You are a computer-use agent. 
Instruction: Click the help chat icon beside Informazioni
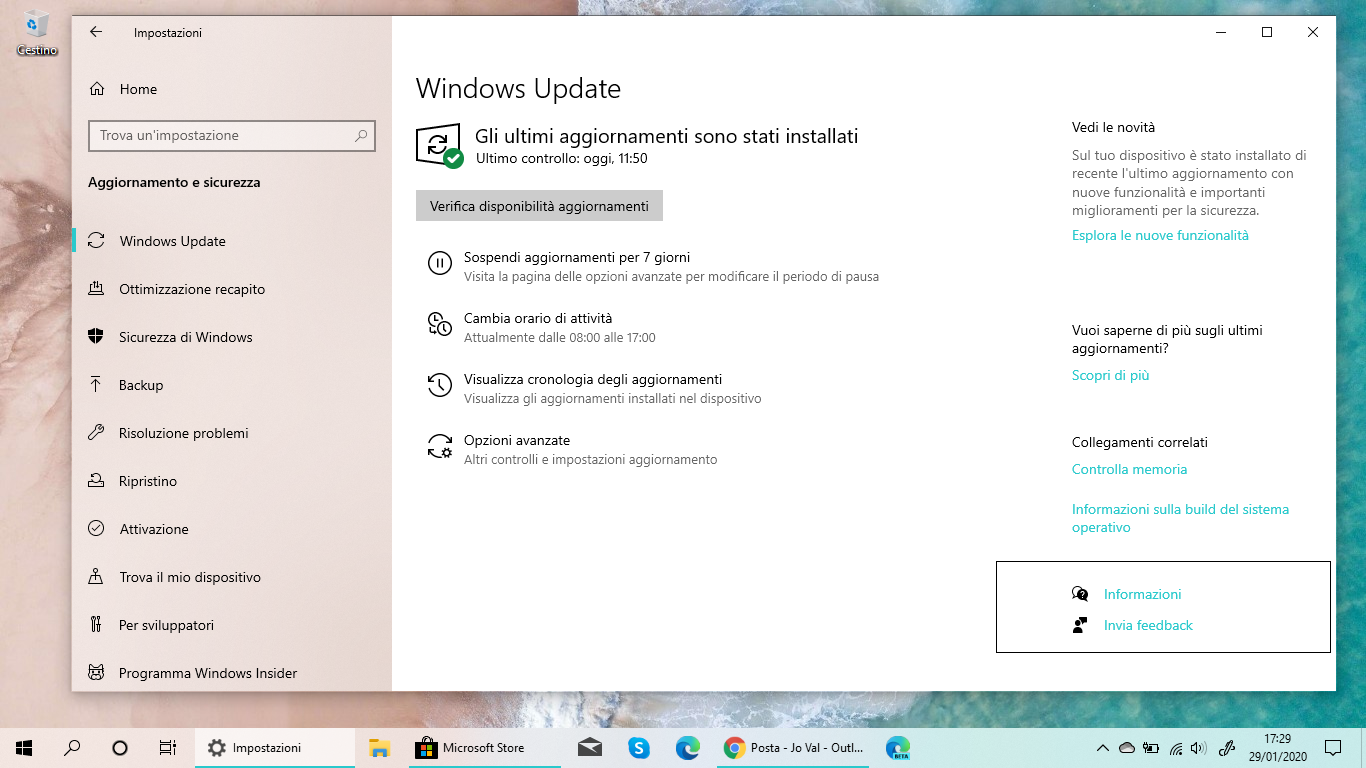tap(1080, 594)
